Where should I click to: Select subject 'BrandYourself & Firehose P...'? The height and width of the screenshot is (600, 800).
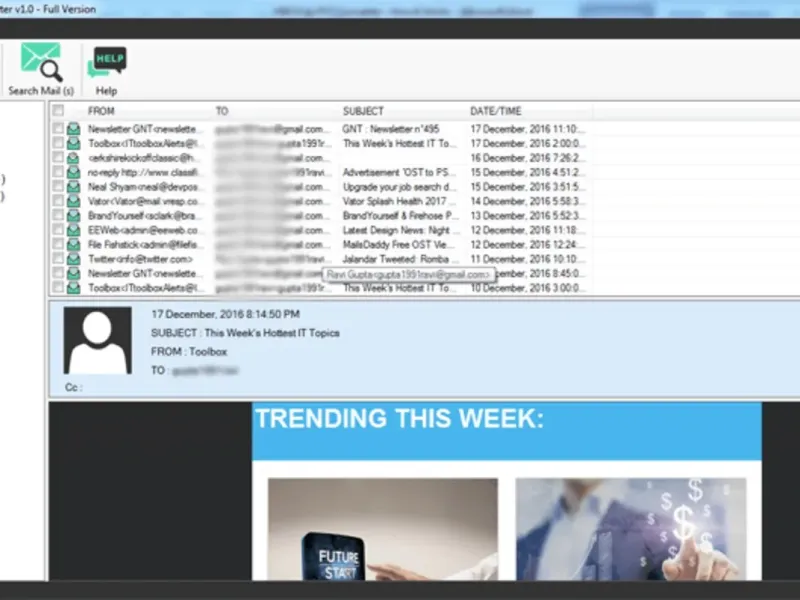[401, 215]
